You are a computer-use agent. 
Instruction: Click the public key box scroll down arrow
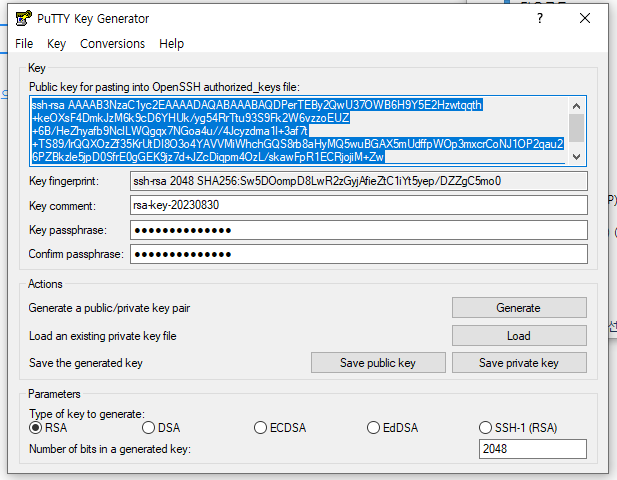click(576, 157)
